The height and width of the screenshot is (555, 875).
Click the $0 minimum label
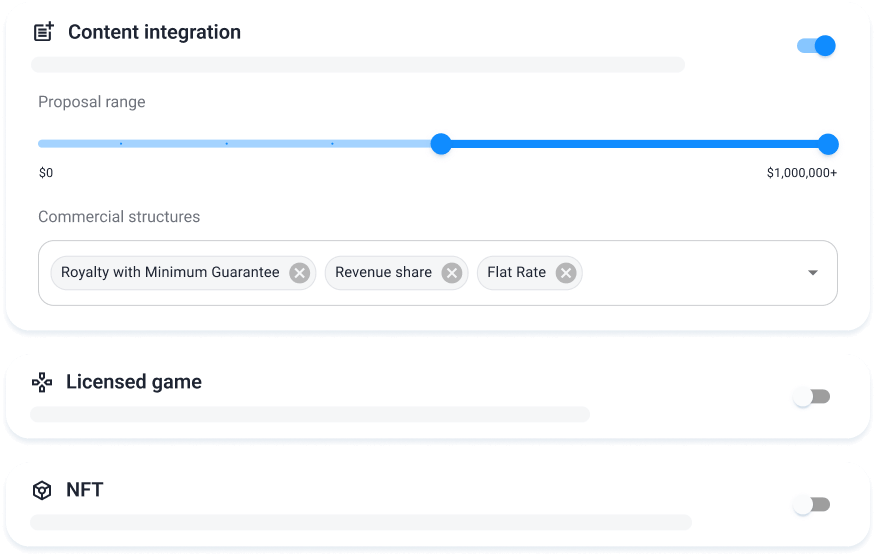point(46,173)
